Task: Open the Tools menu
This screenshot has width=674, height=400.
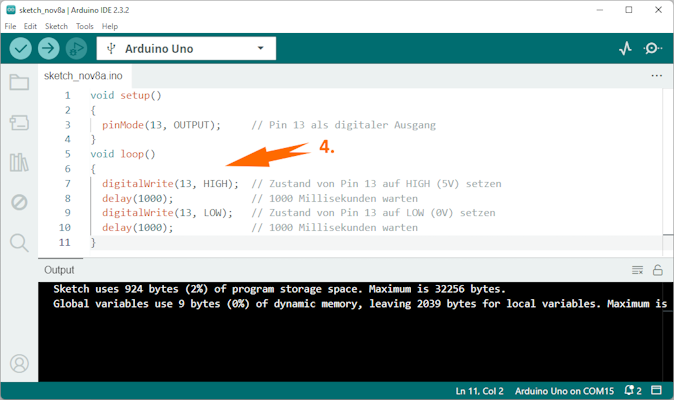Action: click(85, 26)
